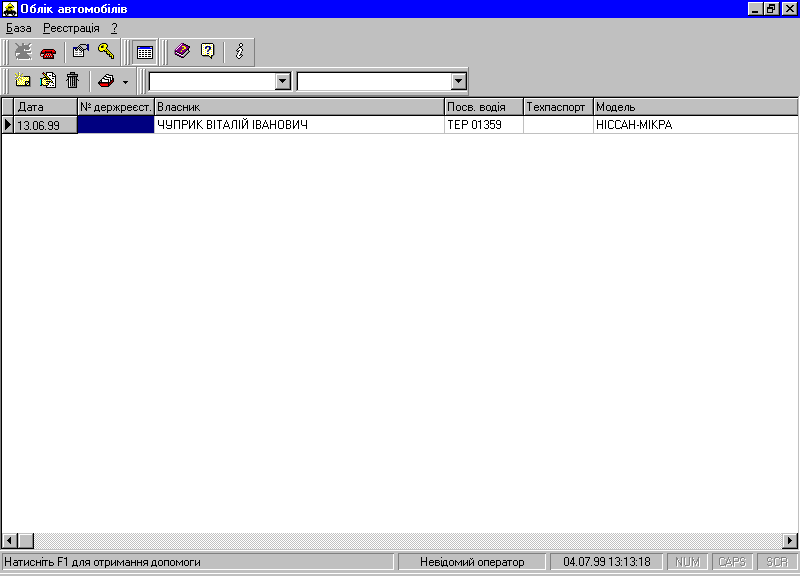Click the Дата column header

pos(45,107)
